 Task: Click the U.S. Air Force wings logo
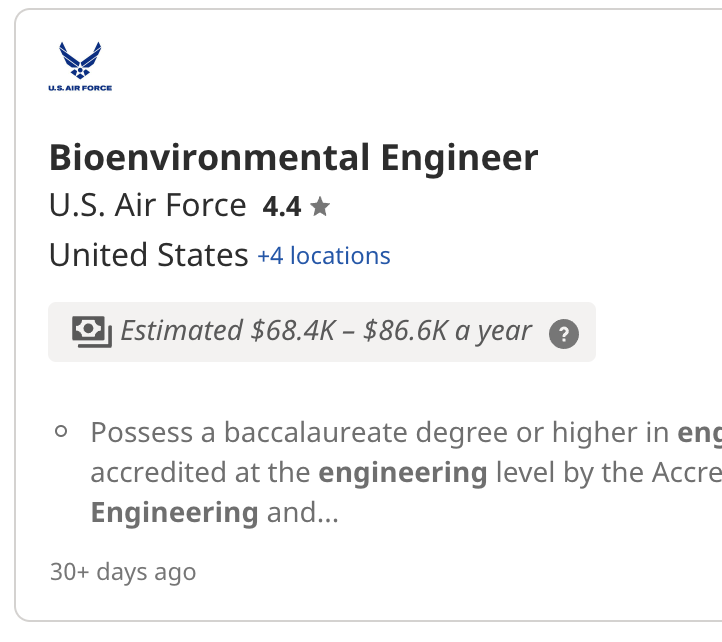pyautogui.click(x=80, y=60)
